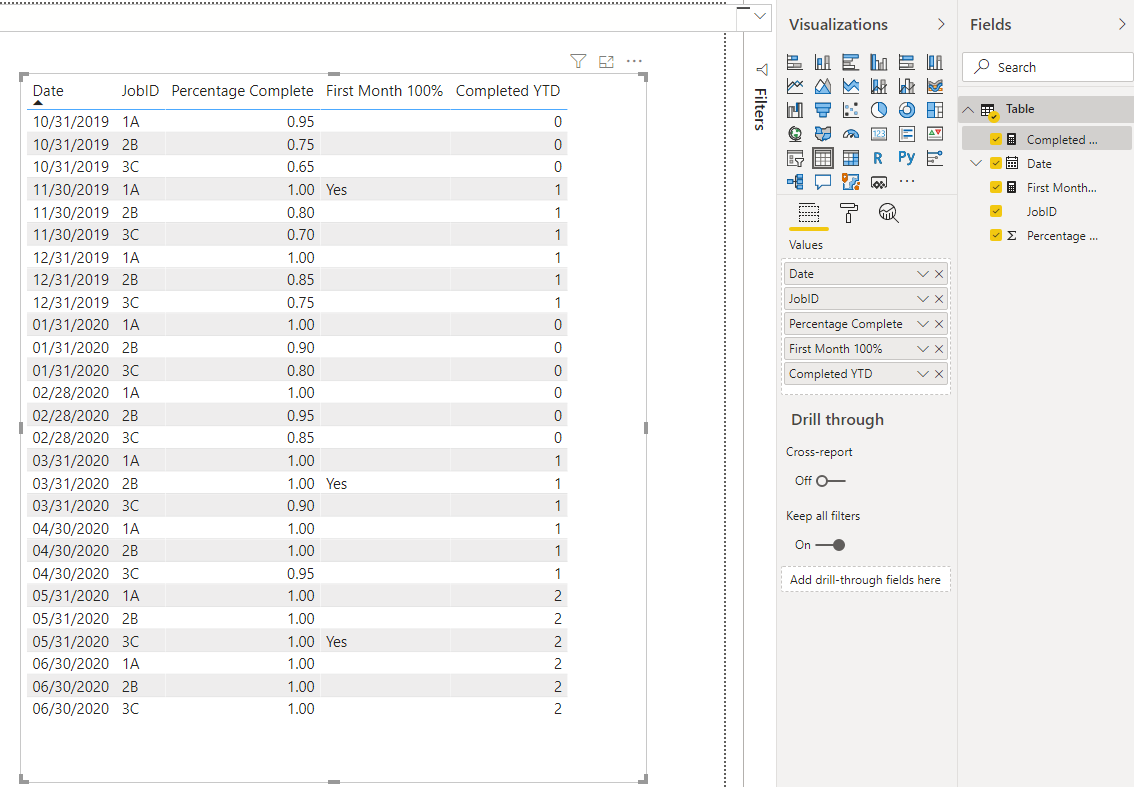Select the slicer visual
Viewport: 1134px width, 787px height.
[x=795, y=158]
